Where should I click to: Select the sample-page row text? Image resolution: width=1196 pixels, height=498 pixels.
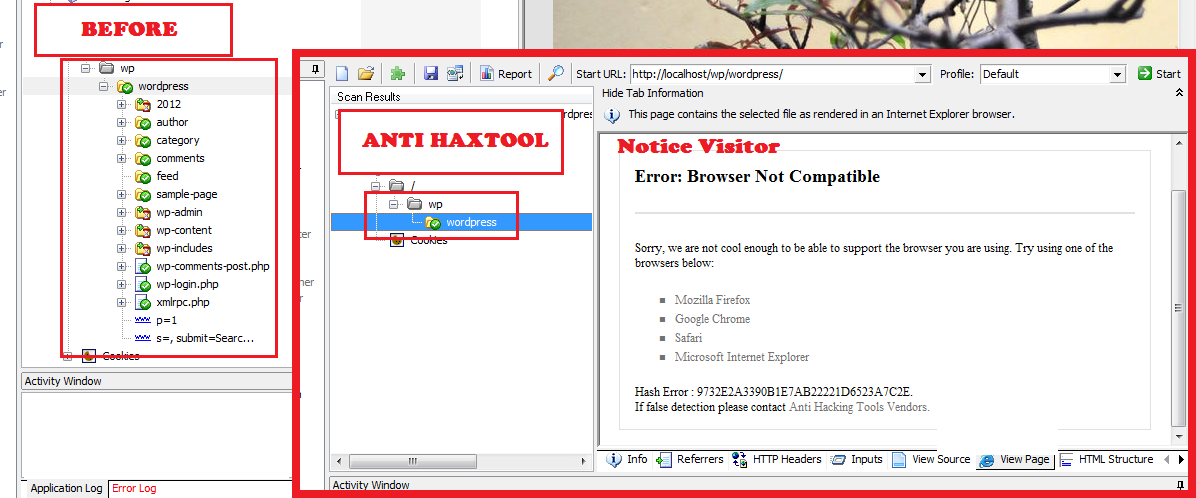186,194
